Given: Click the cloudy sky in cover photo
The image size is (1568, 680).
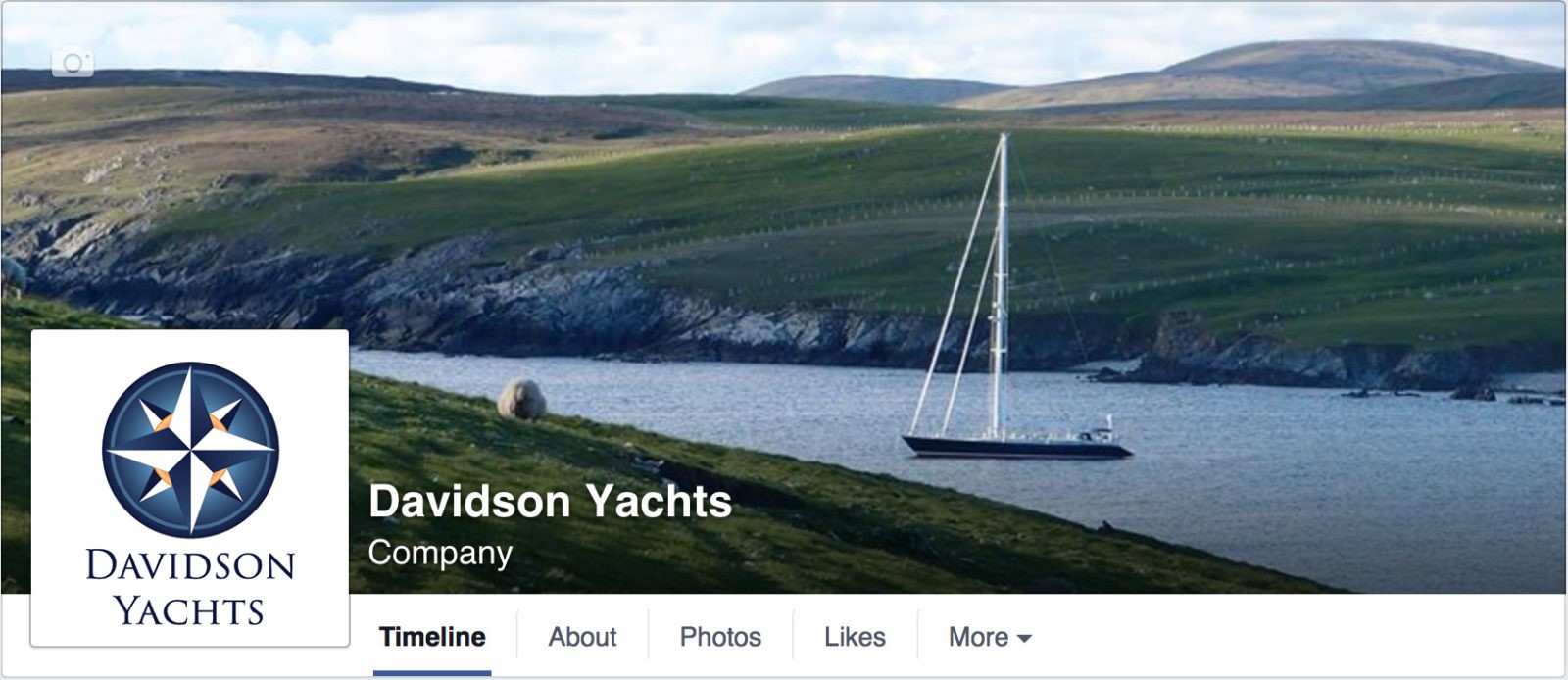Looking at the screenshot, I should 588,39.
